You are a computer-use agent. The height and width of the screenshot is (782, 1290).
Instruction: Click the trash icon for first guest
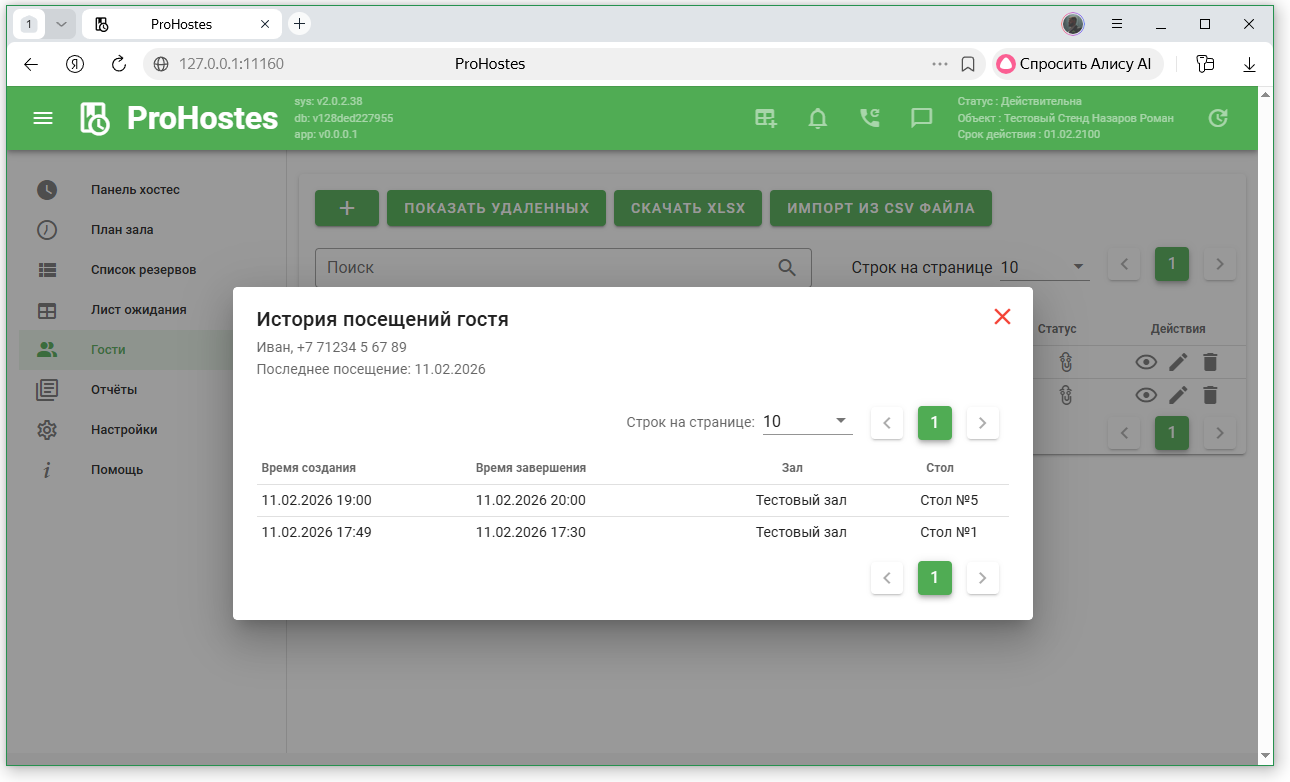(x=1210, y=363)
